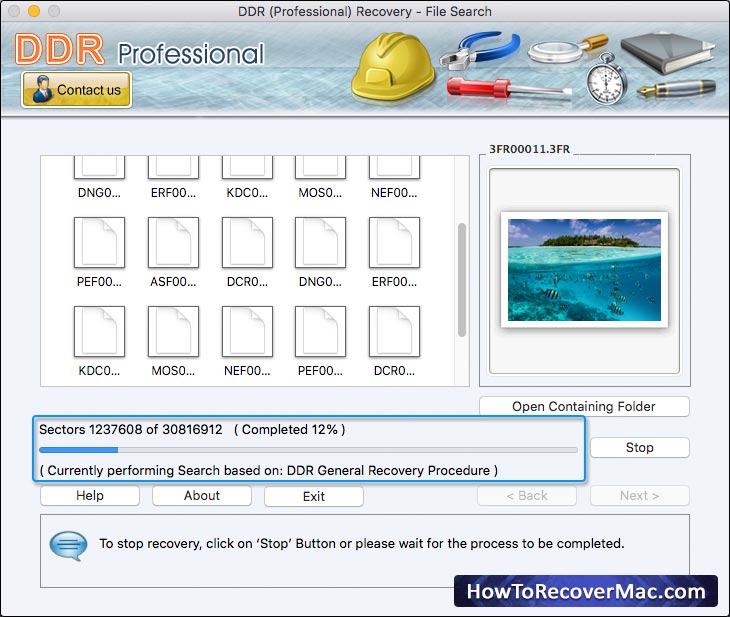Click the Contact us button
The width and height of the screenshot is (730, 617).
[x=76, y=89]
